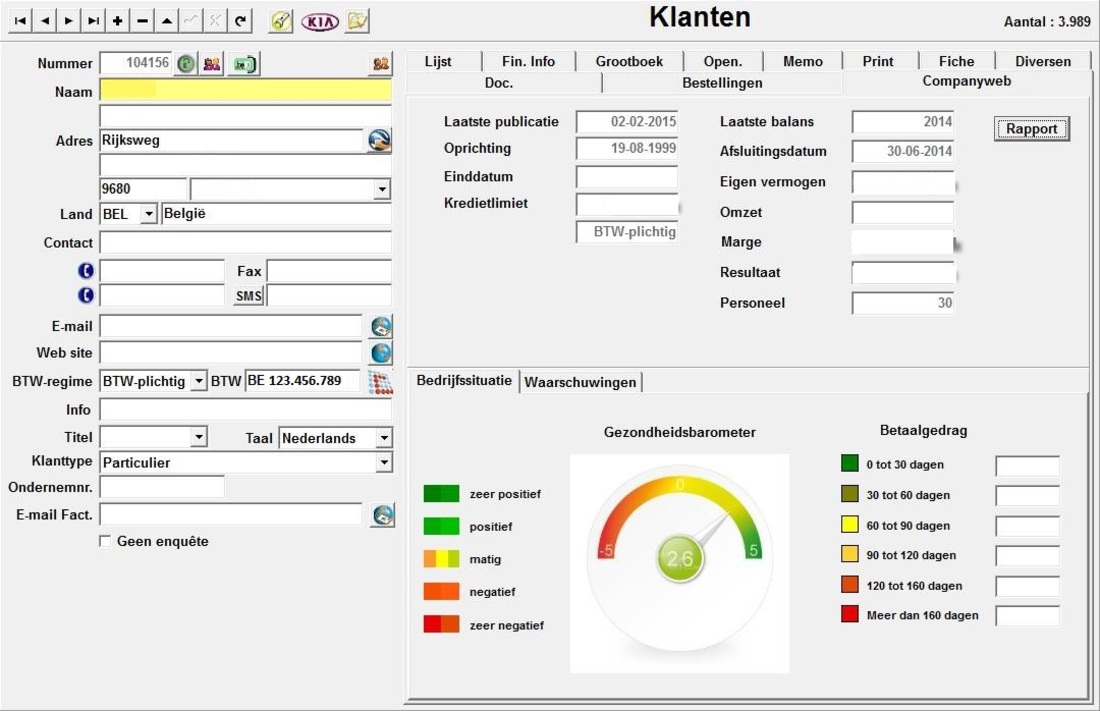Click the BTW number validation icon
The image size is (1100, 711).
[x=380, y=382]
